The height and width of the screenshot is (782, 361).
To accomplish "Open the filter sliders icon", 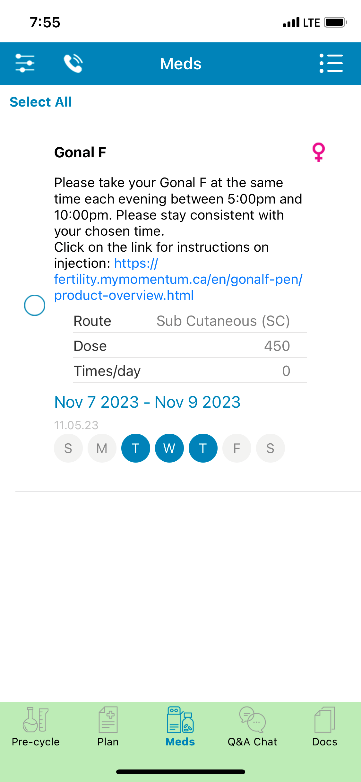I will (25, 63).
